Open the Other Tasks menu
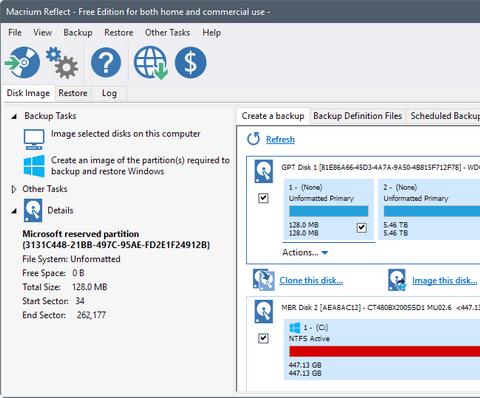Screen dimensions: 480x398 [x=167, y=33]
